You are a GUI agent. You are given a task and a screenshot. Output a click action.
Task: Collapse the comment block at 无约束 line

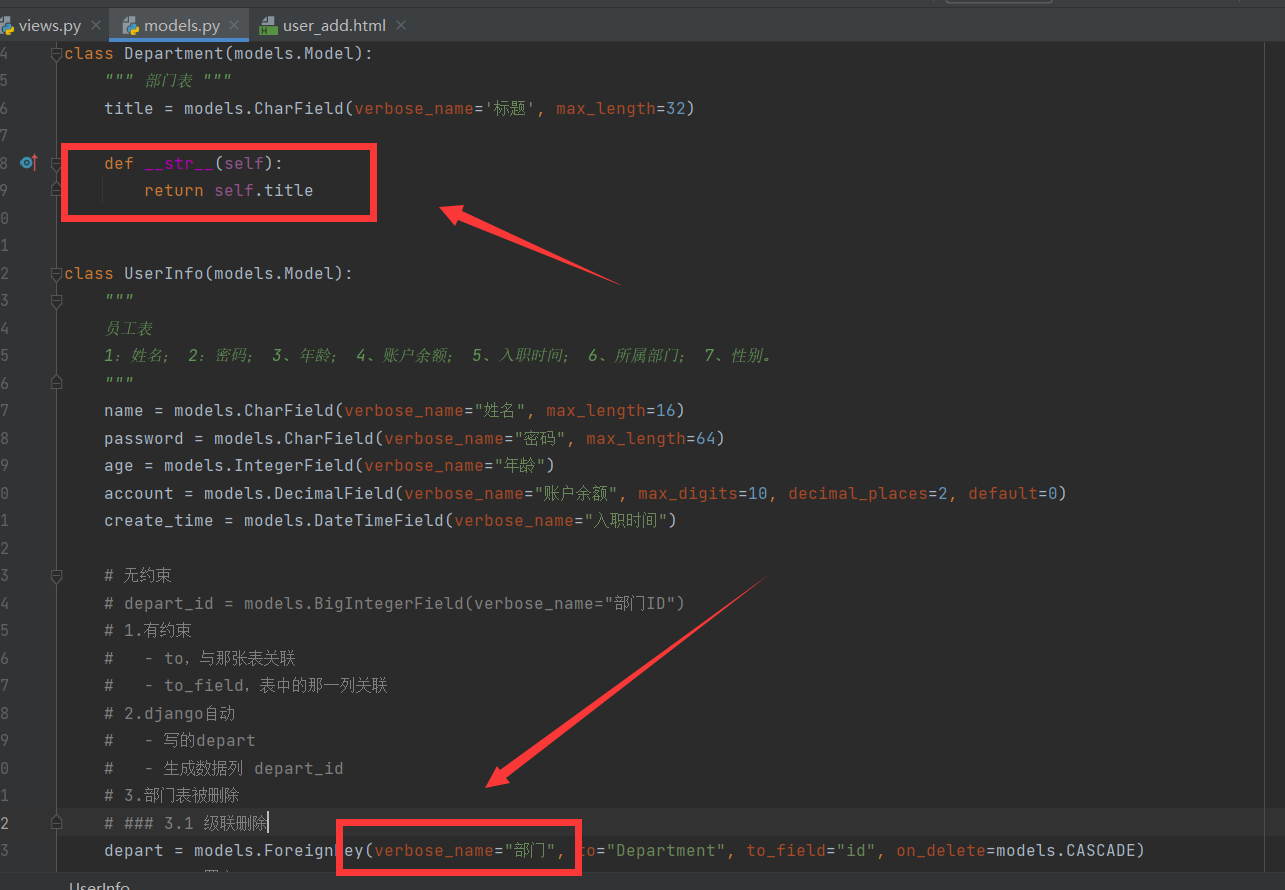(x=56, y=576)
